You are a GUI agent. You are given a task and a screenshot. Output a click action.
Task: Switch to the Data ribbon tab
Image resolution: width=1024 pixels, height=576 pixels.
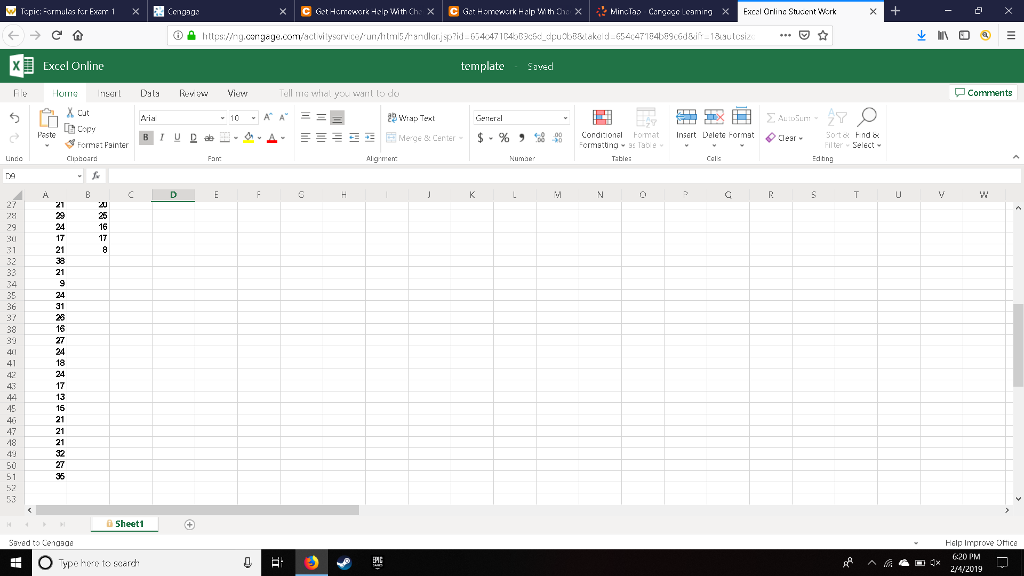pyautogui.click(x=150, y=93)
